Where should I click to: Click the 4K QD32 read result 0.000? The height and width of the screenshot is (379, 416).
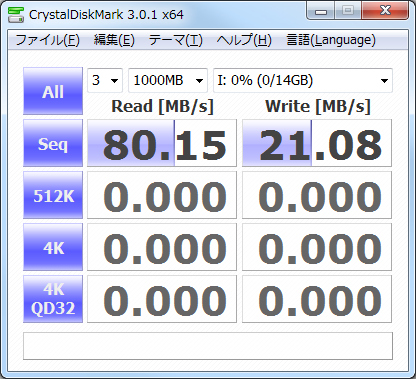162,299
